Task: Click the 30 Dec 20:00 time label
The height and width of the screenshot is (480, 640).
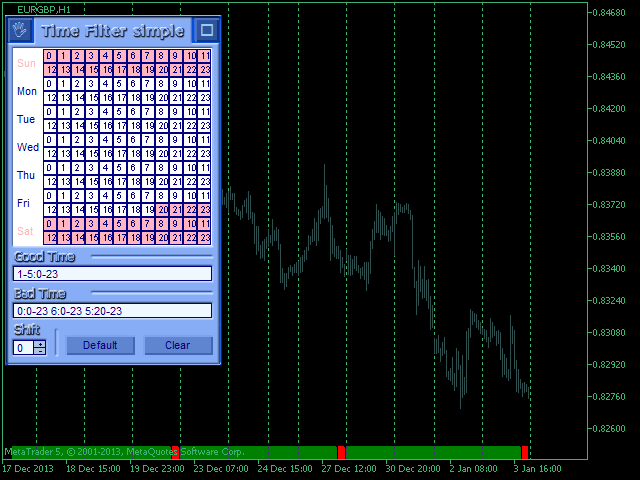Action: [413, 469]
